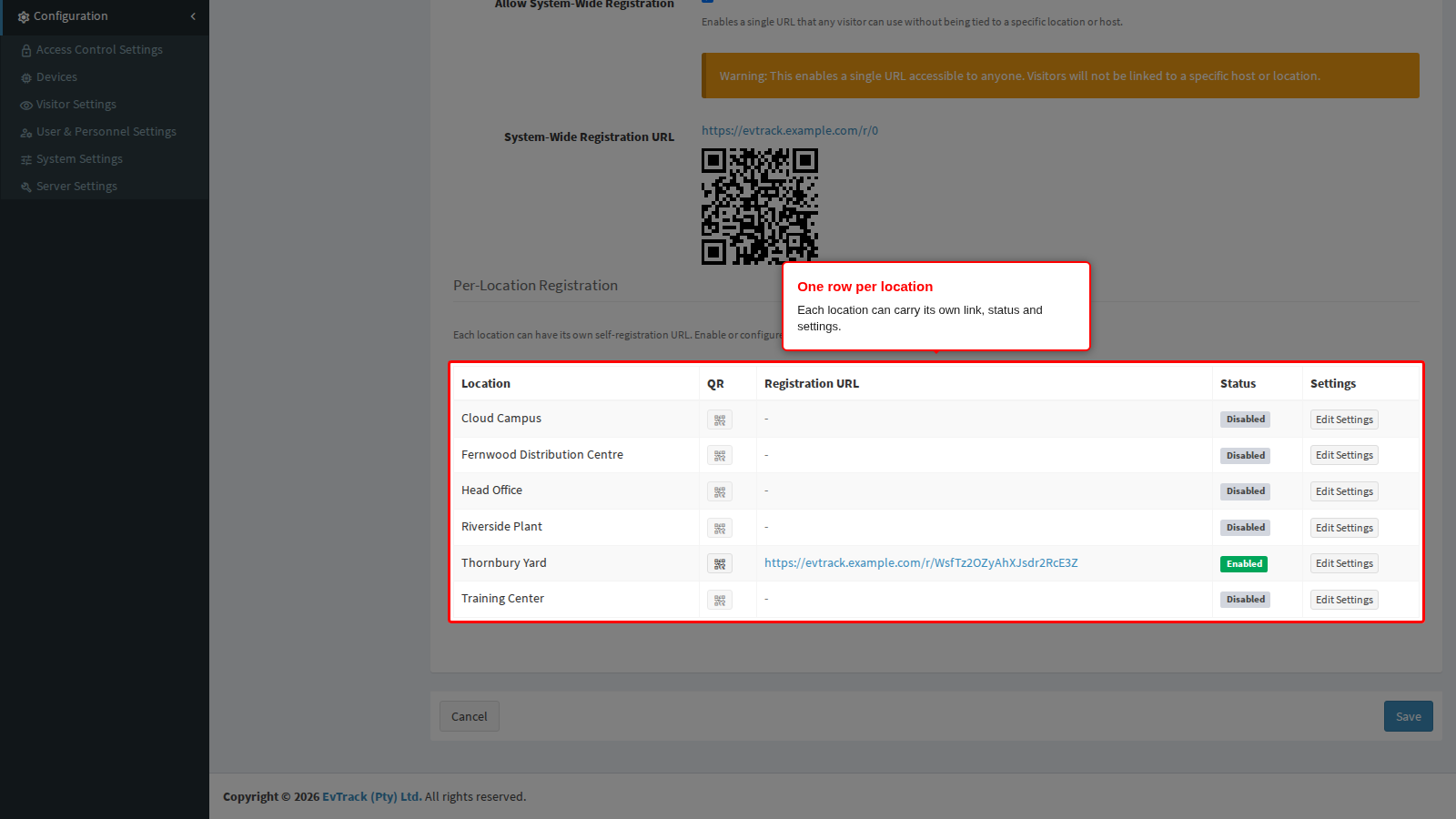Image resolution: width=1456 pixels, height=819 pixels.
Task: Open Server Settings in sidebar
Action: [x=105, y=187]
